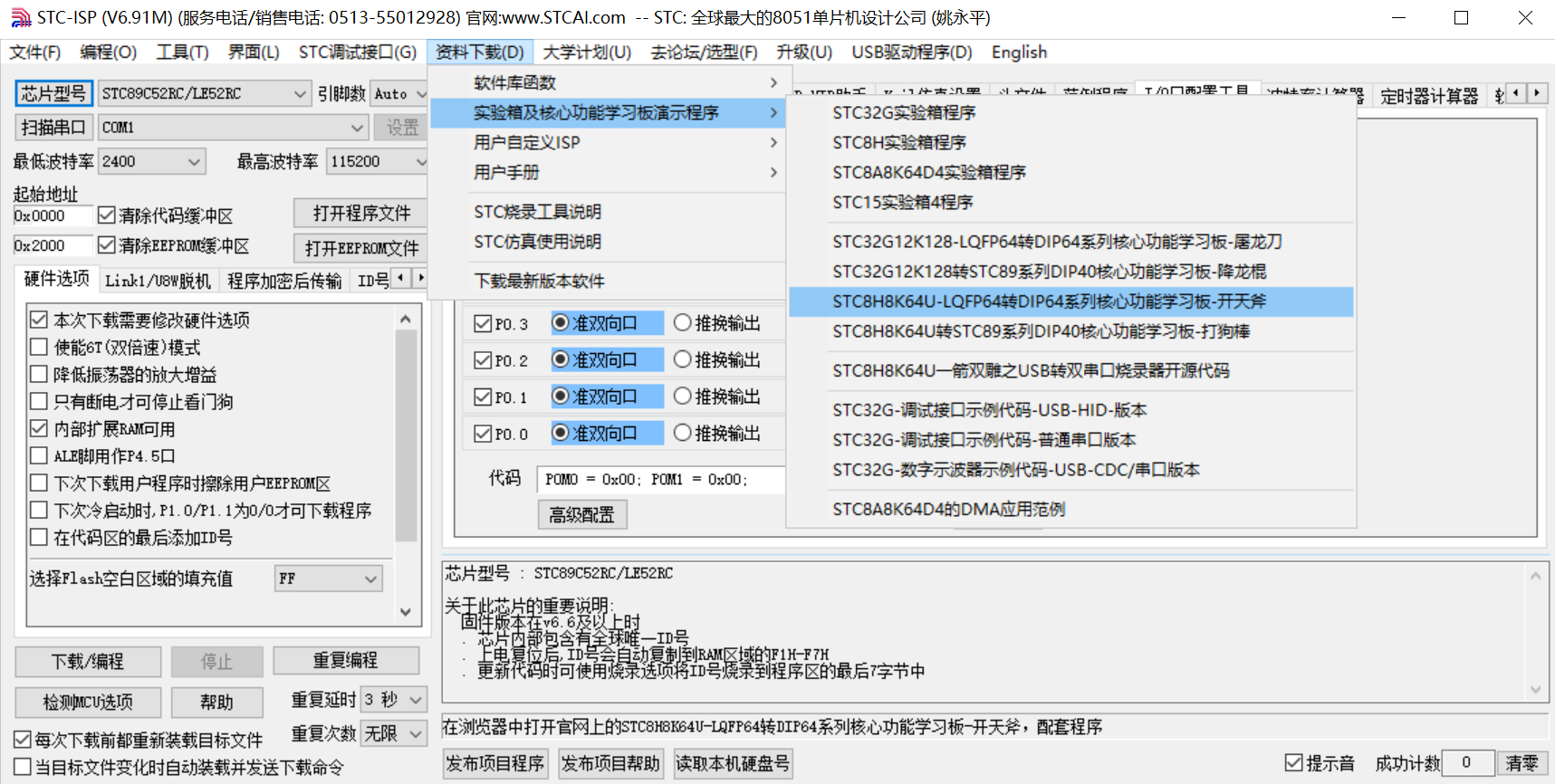The width and height of the screenshot is (1555, 784).
Task: Switch to the Link1/U8W脱机 tab
Action: (158, 281)
